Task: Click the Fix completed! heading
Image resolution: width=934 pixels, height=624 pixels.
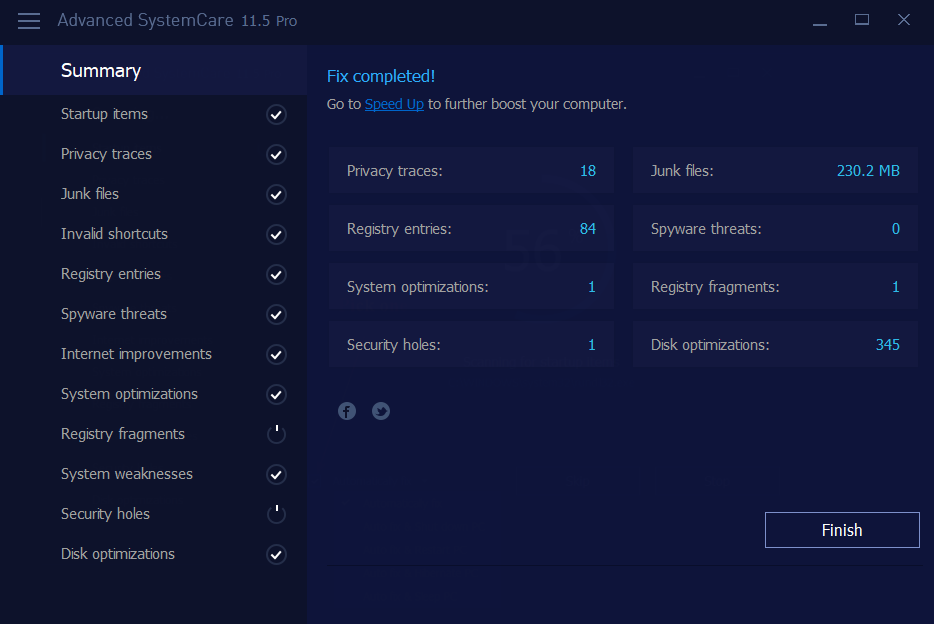Action: point(381,76)
